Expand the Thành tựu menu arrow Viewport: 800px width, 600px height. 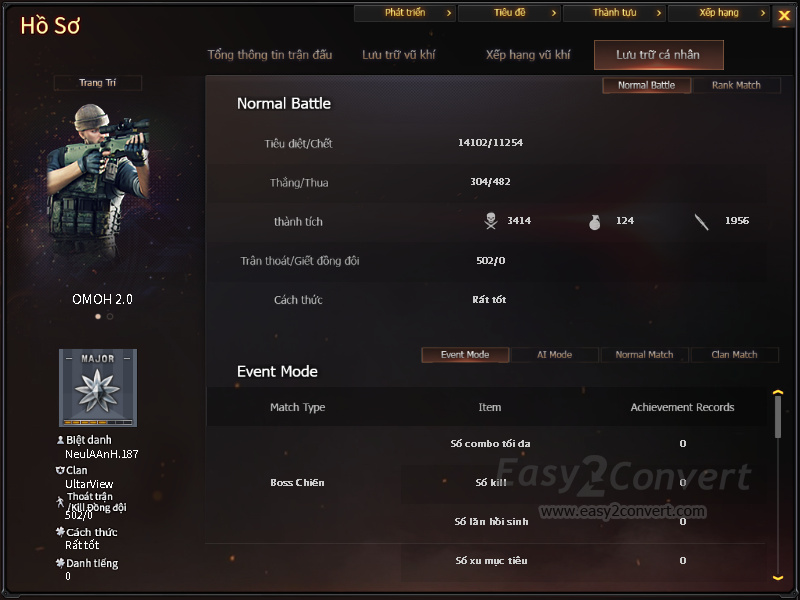click(x=659, y=13)
